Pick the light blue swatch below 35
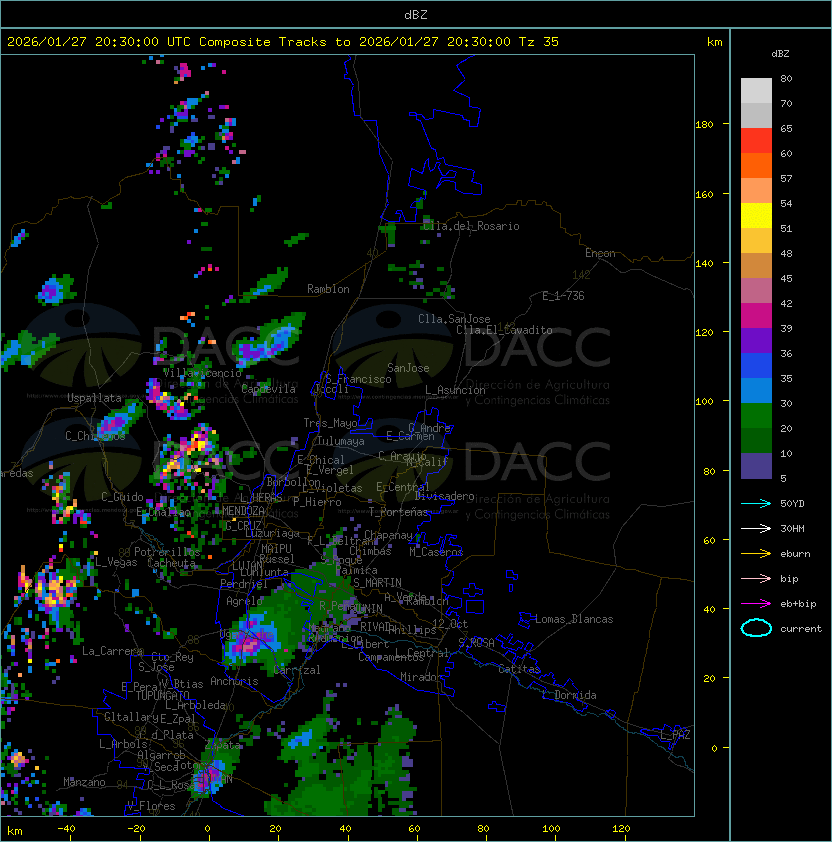This screenshot has width=832, height=842. [756, 390]
